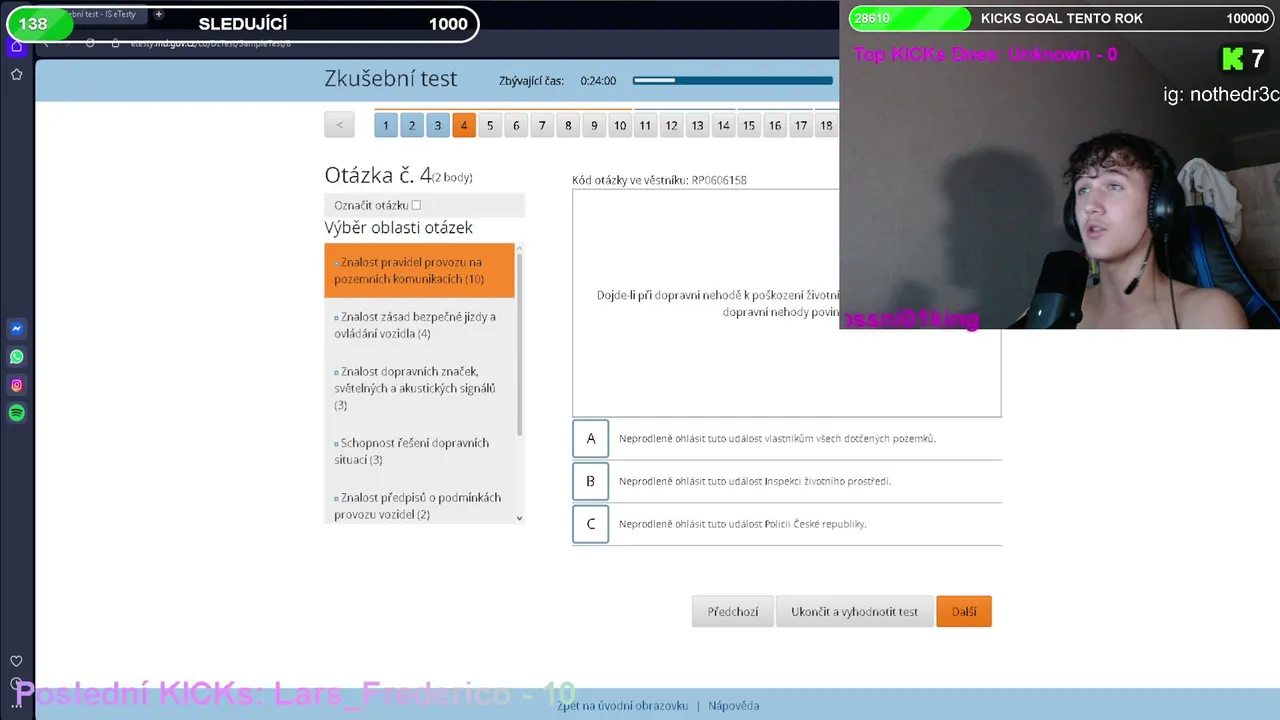Open the 'Nápověda' help link

734,706
